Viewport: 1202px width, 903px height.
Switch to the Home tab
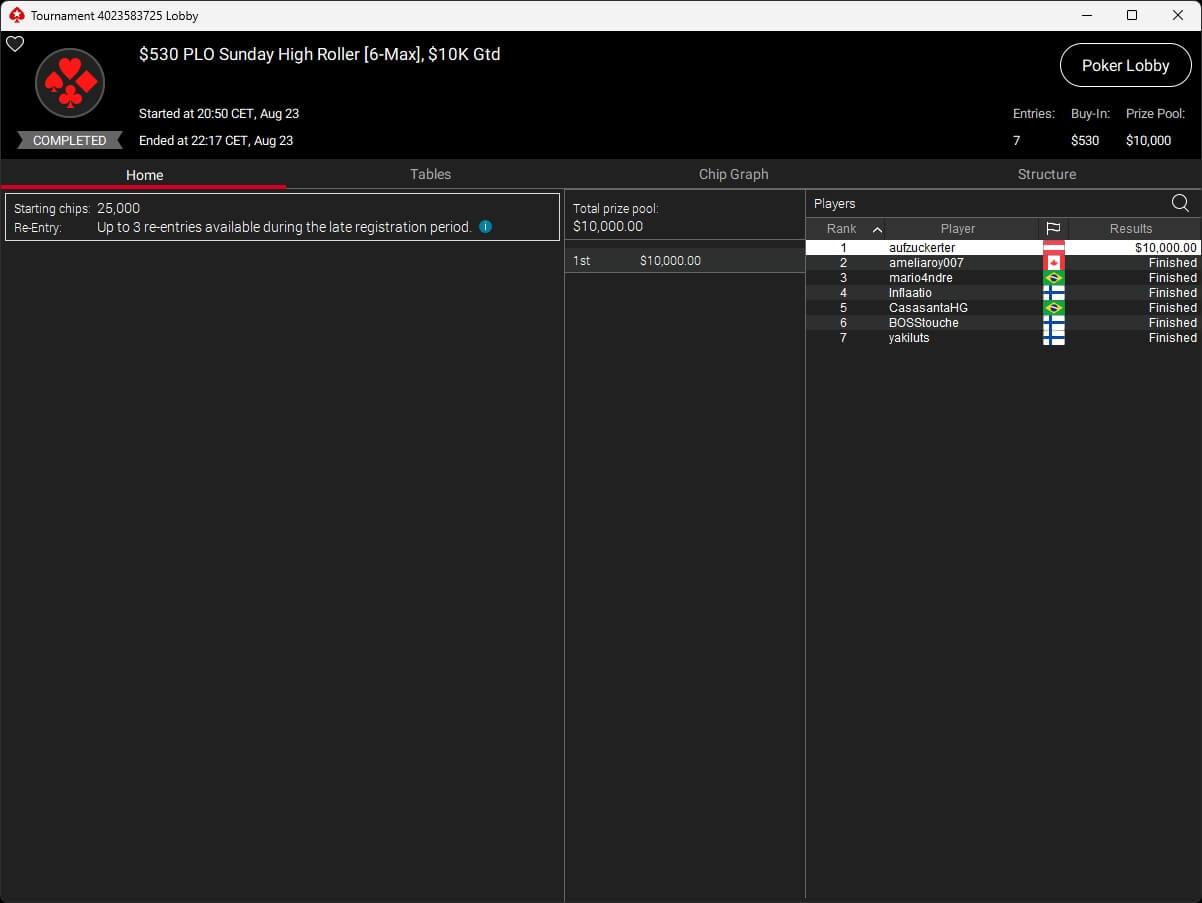click(x=144, y=174)
